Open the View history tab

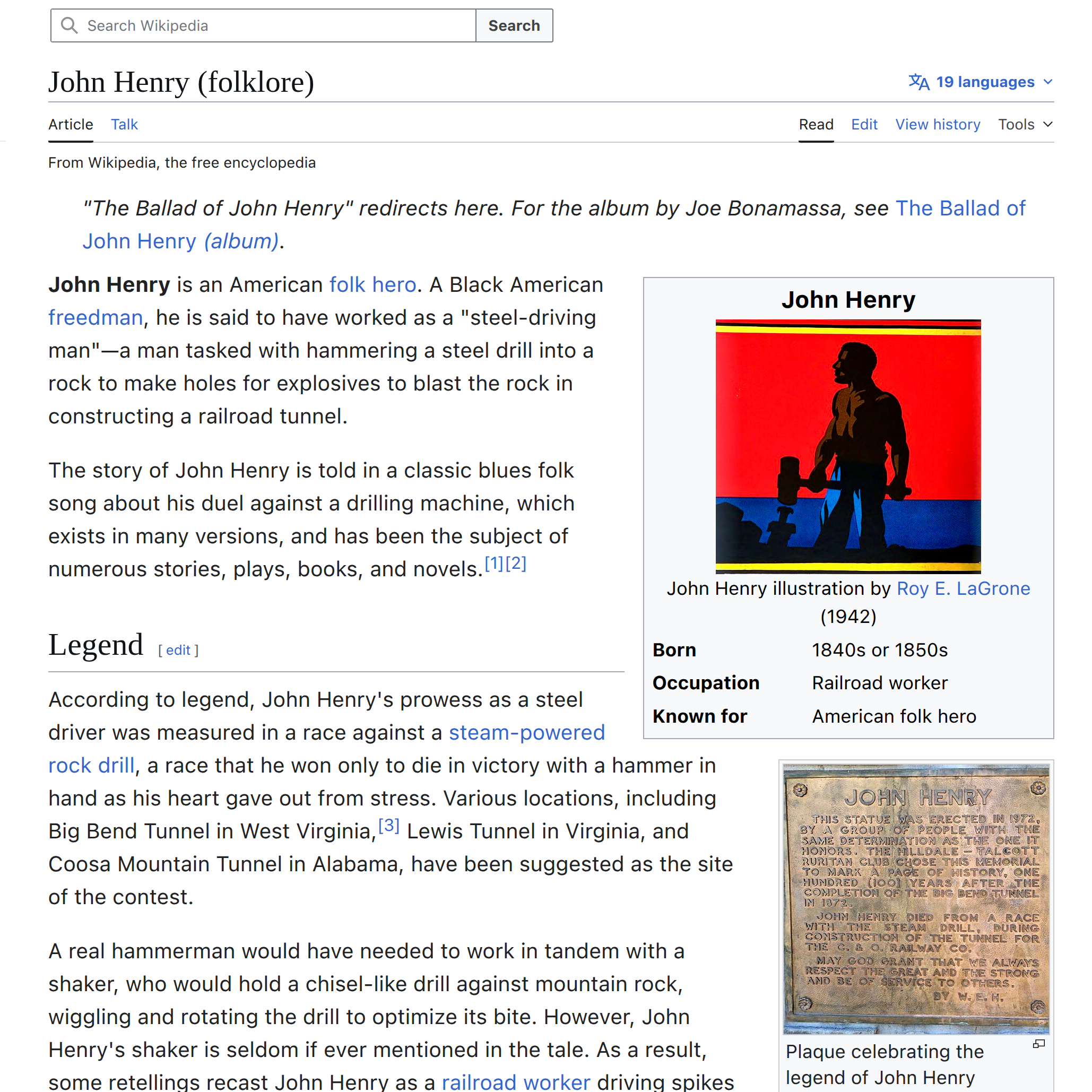[x=937, y=124]
